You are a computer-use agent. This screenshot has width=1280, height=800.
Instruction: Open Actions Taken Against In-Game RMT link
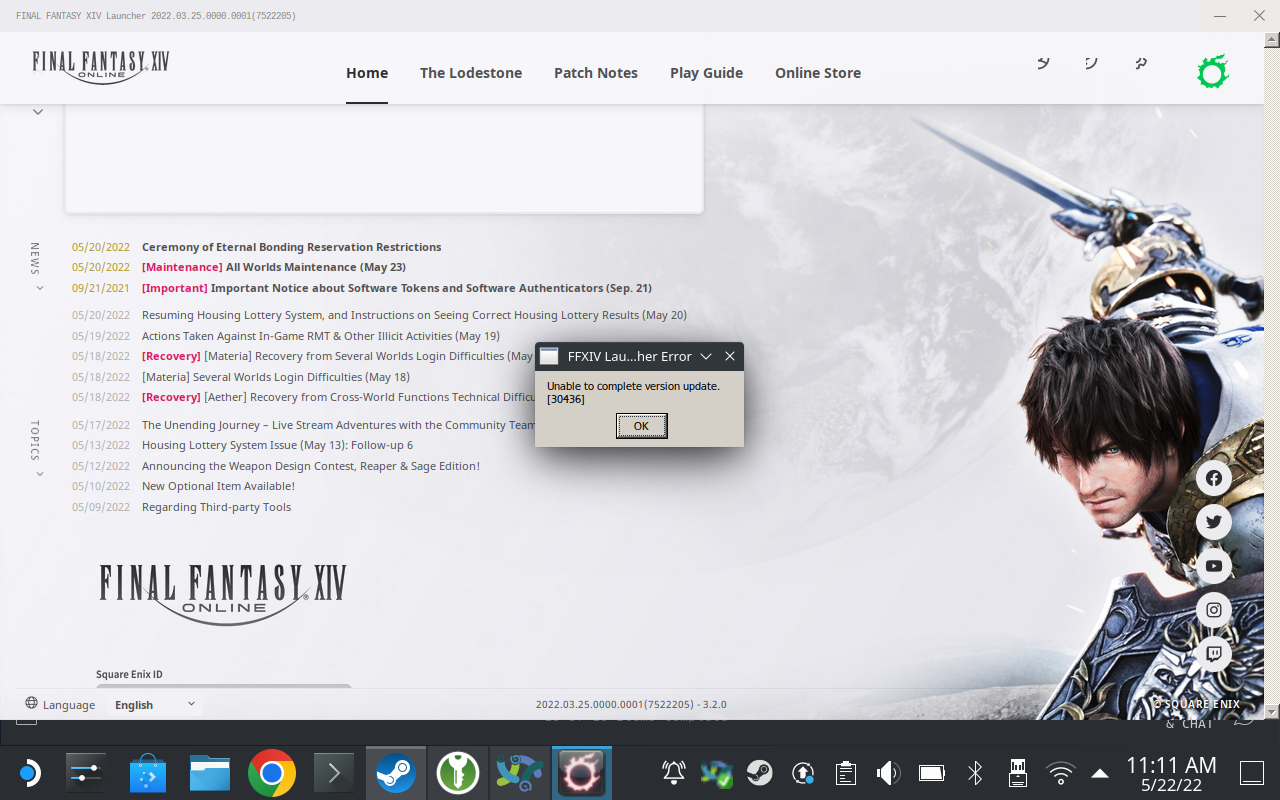(321, 336)
